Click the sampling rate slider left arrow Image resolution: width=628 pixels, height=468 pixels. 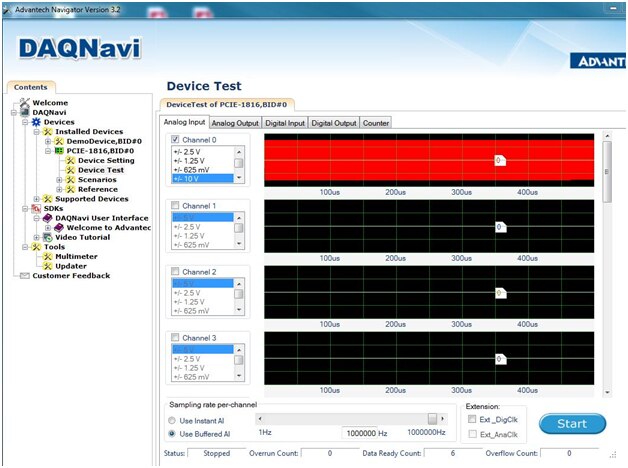260,419
